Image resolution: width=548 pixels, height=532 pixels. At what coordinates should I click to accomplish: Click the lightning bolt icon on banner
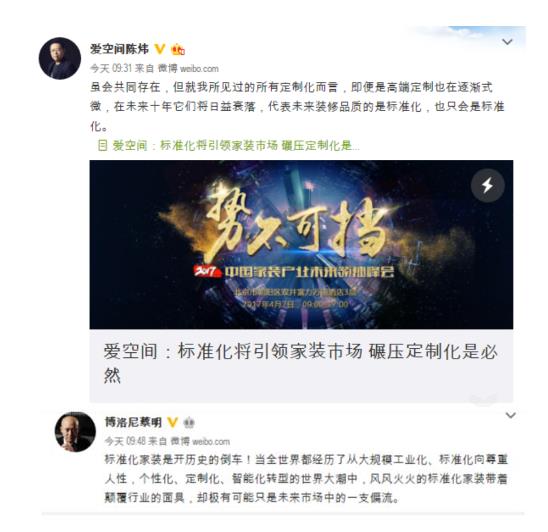488,185
